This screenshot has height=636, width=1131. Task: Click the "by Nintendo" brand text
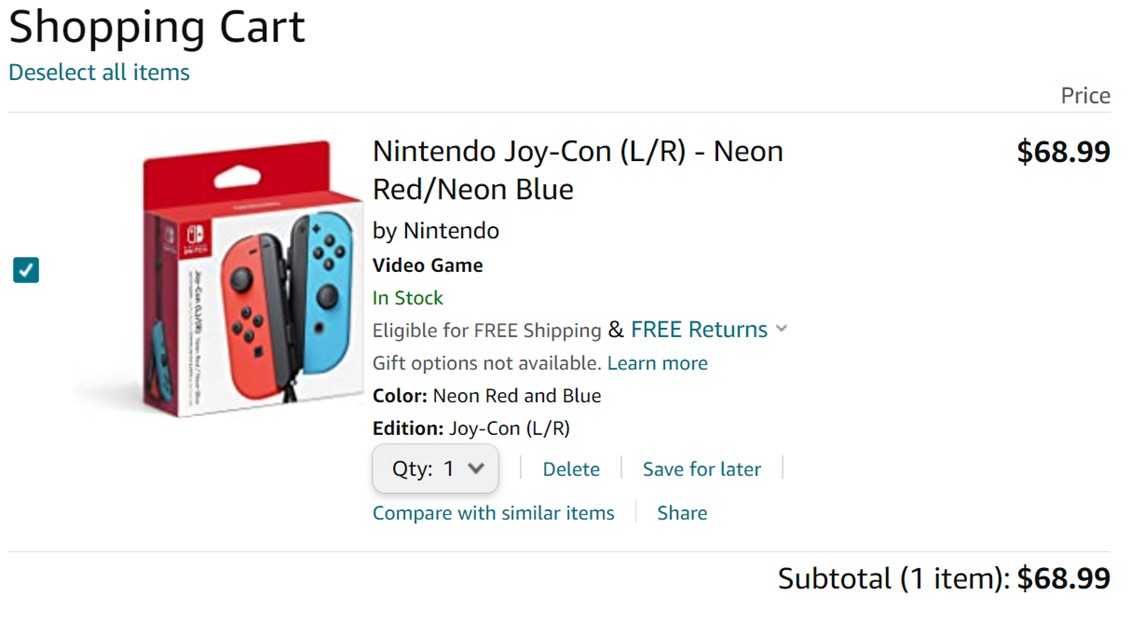pos(435,231)
